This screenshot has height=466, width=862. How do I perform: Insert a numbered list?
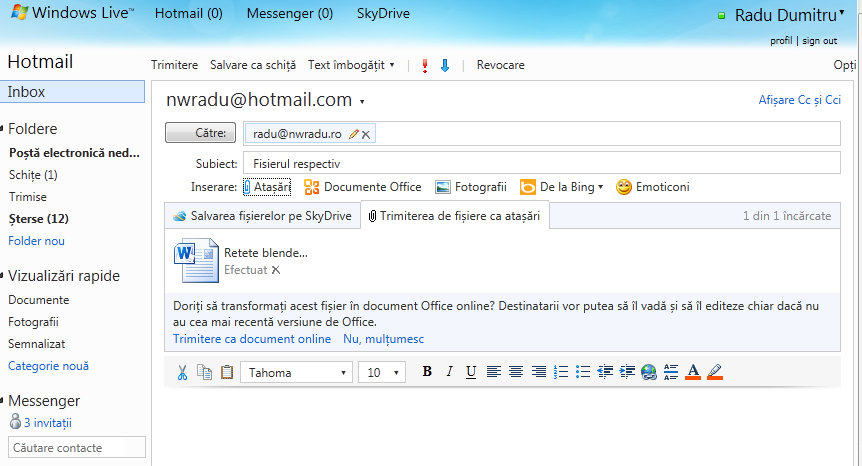tap(561, 372)
